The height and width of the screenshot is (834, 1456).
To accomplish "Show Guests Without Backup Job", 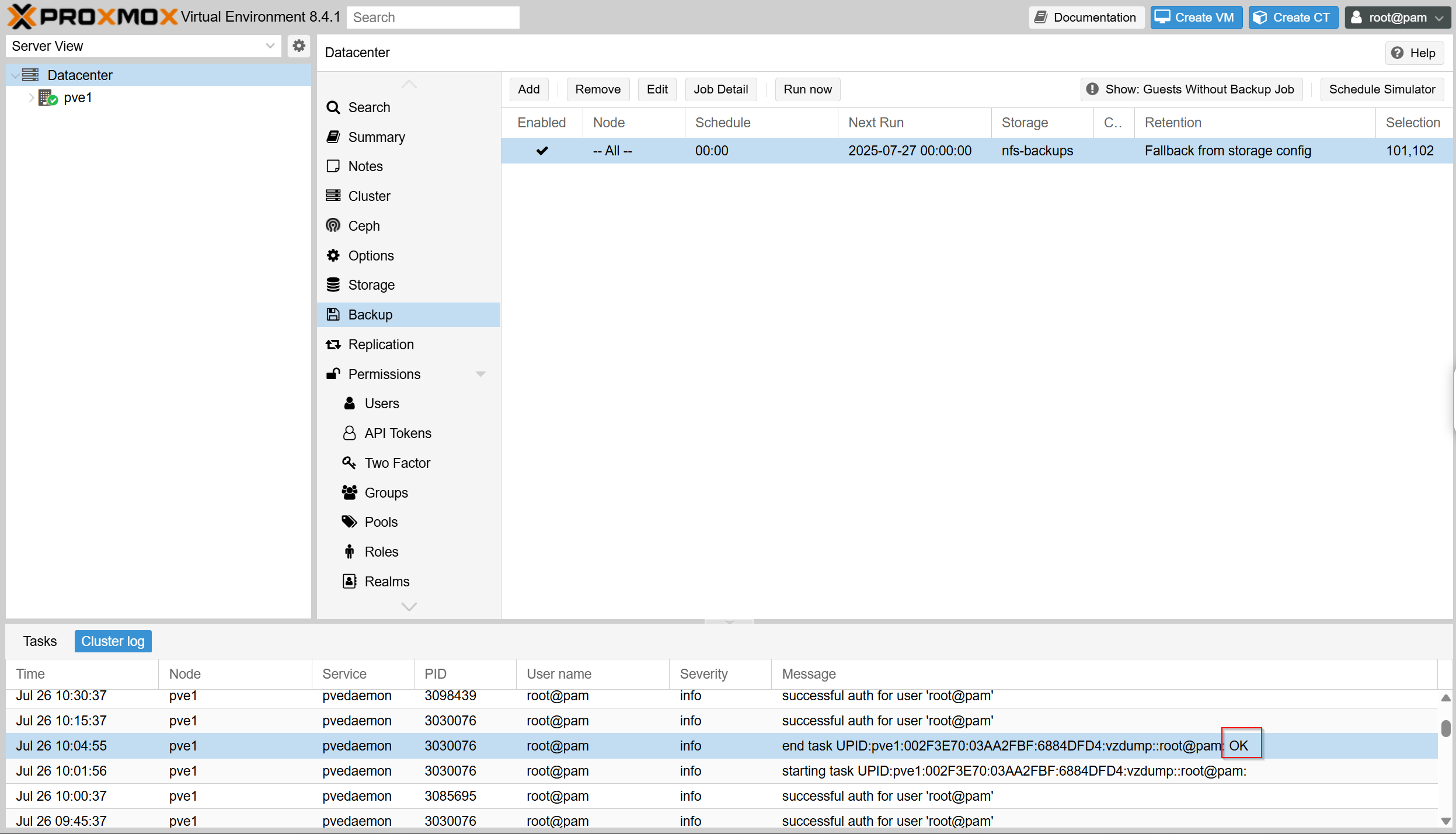I will click(x=1192, y=89).
